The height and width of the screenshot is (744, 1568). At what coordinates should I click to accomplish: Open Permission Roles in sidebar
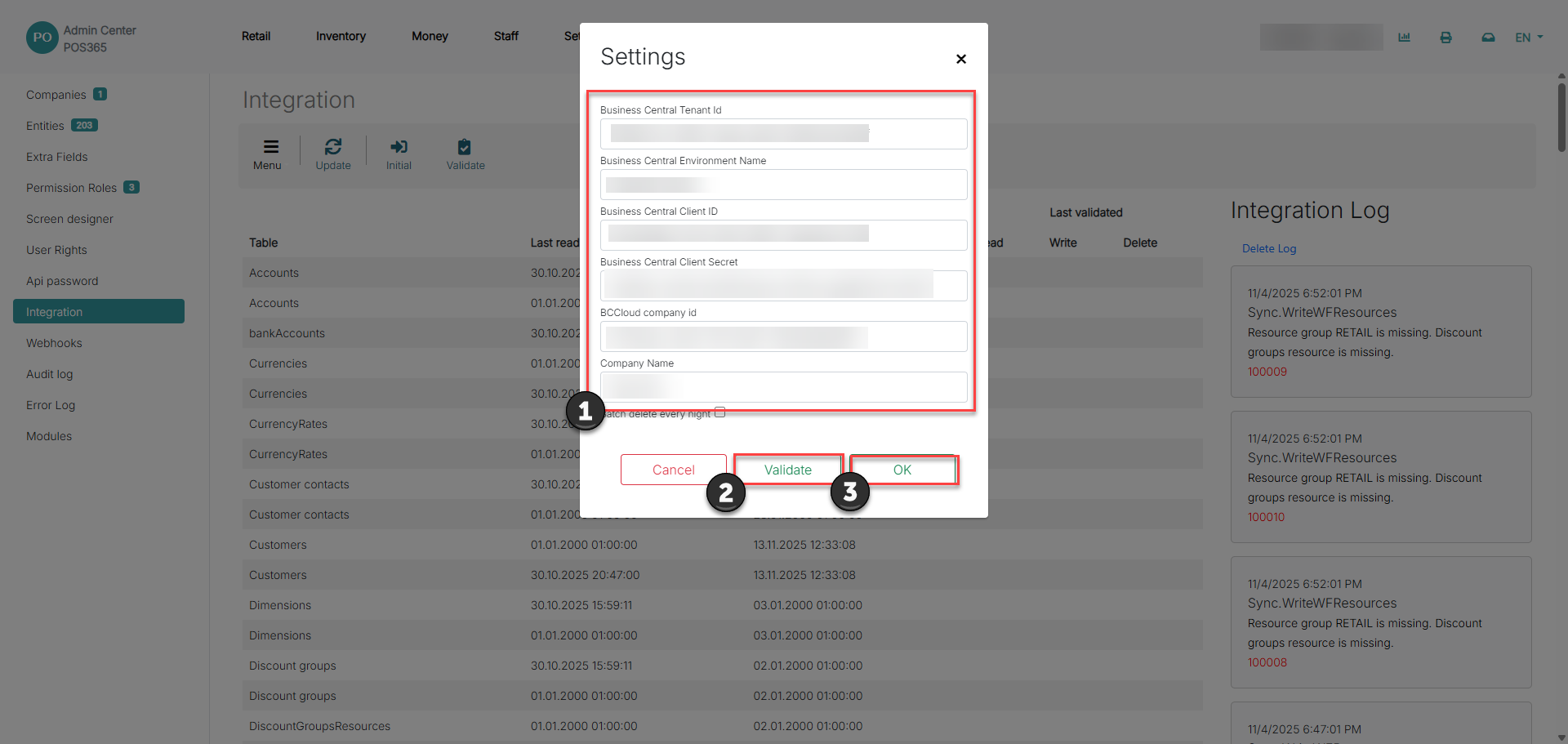(x=71, y=188)
